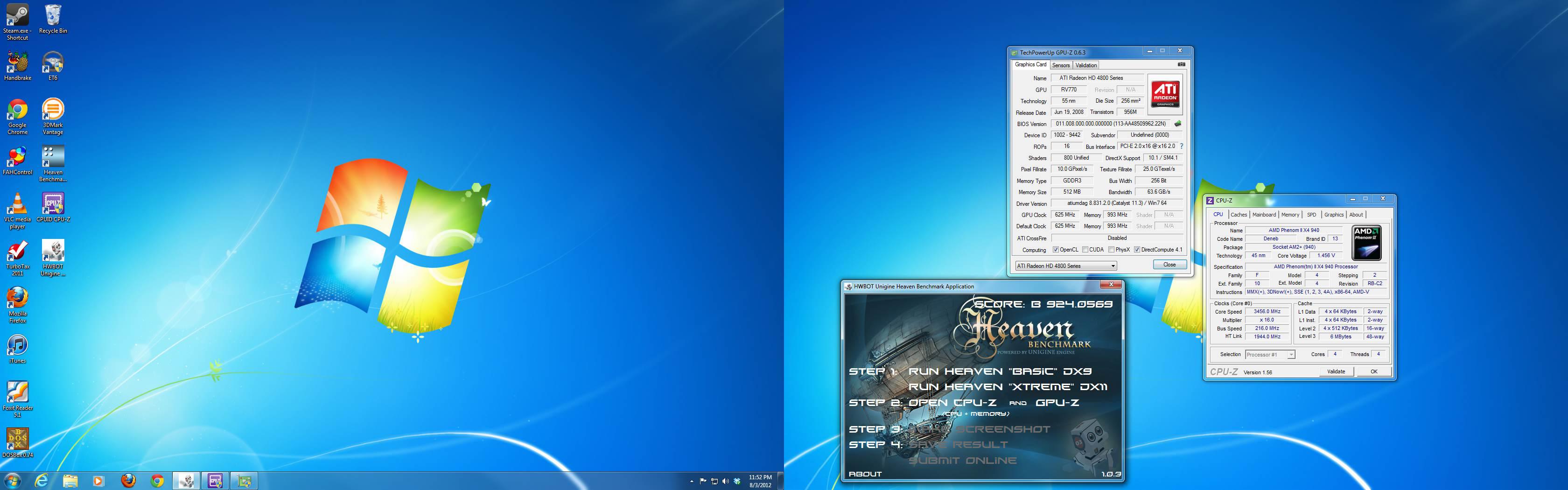
Task: Click the BIOS save chip icon in GPU-Z
Action: pos(1178,124)
